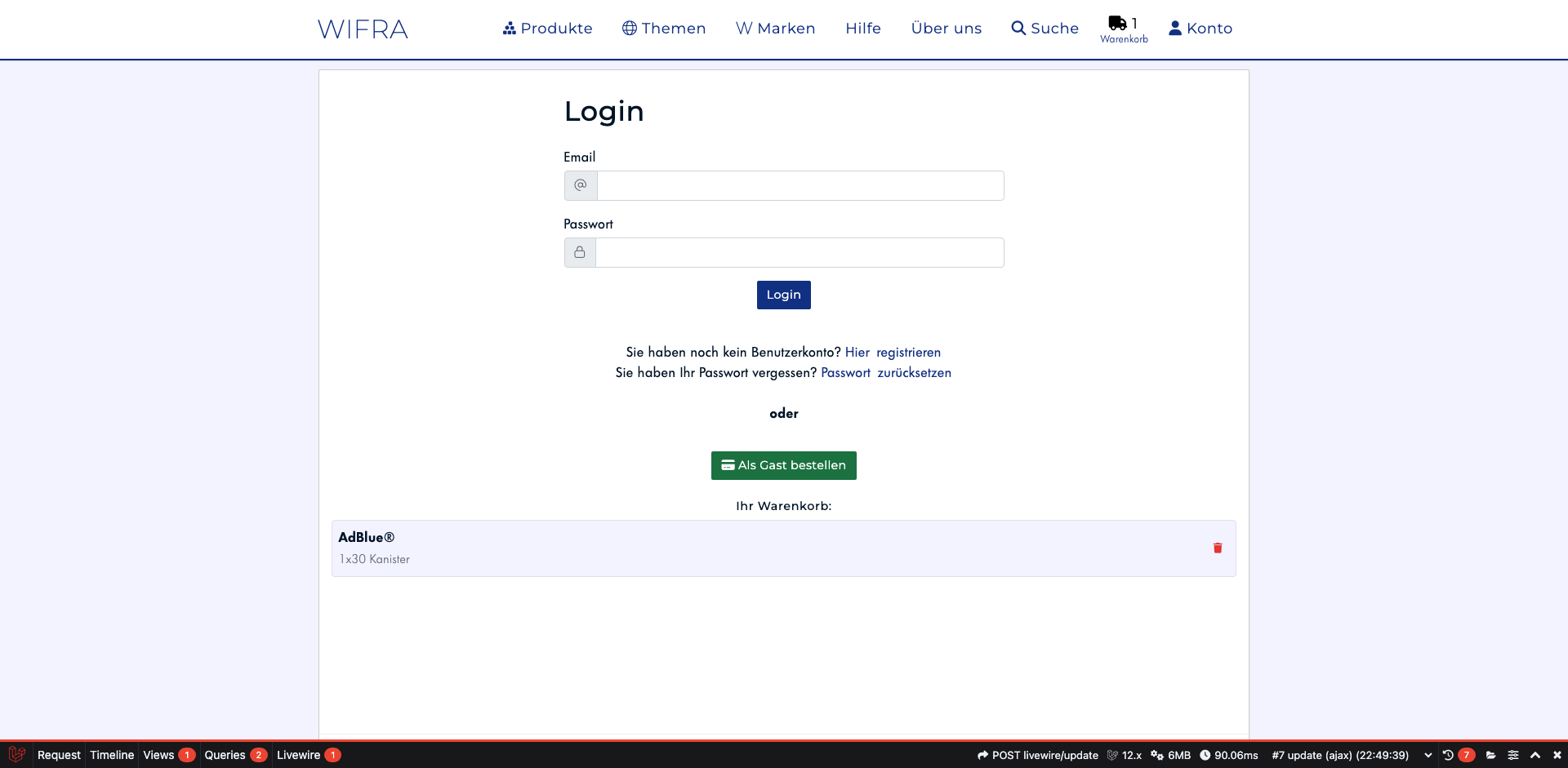
Task: Open the Produkte menu
Action: [547, 29]
